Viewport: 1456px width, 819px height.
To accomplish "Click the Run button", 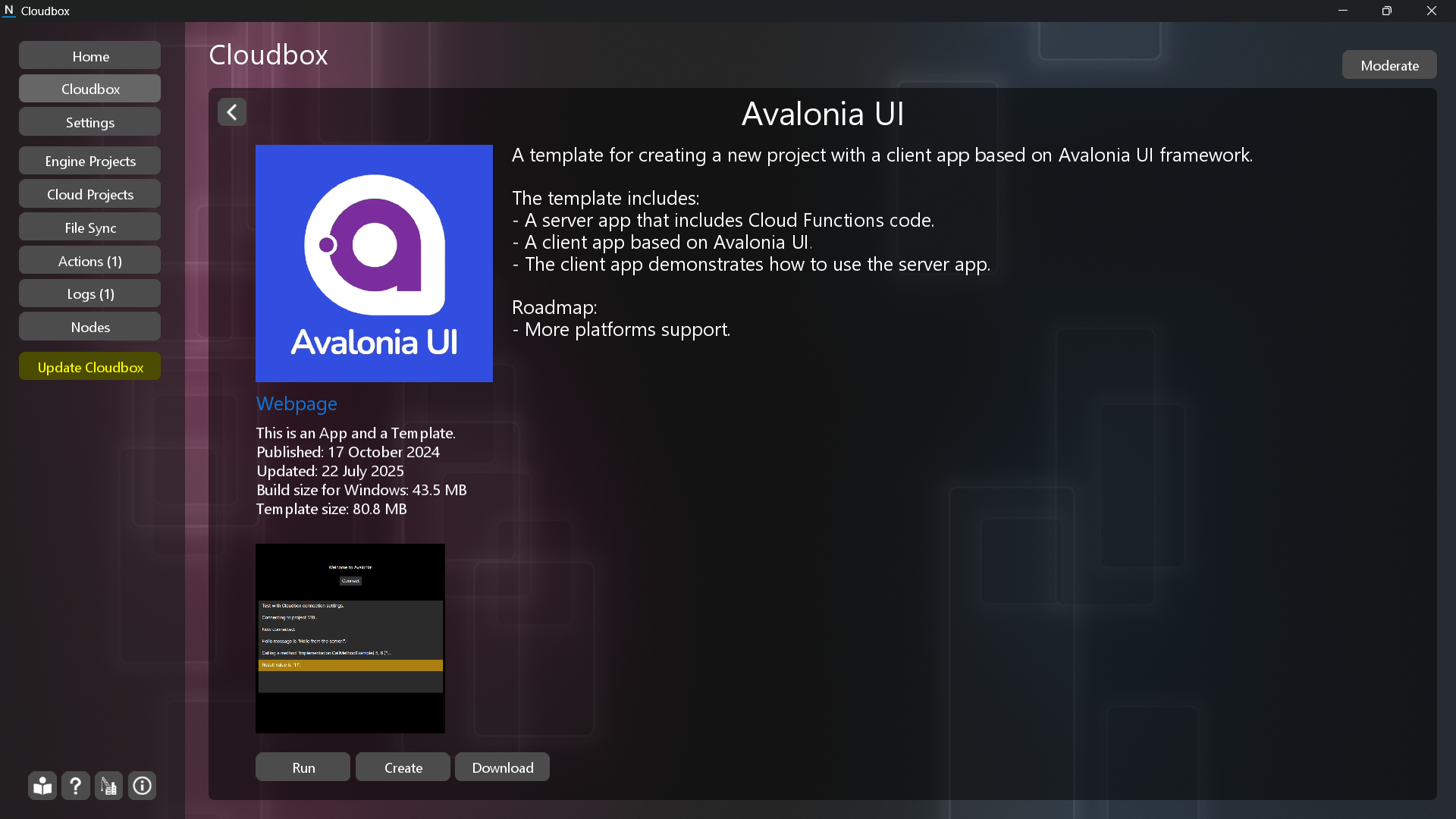I will click(x=303, y=767).
